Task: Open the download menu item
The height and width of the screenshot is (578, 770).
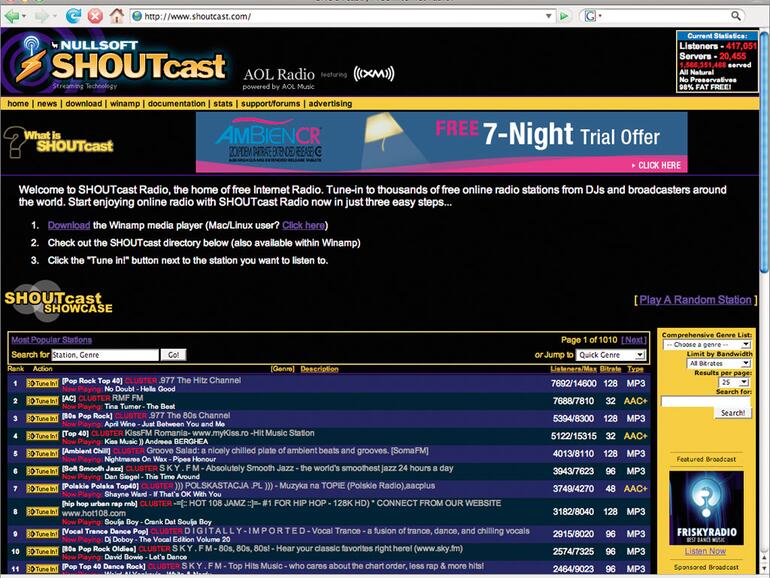Action: [x=83, y=104]
